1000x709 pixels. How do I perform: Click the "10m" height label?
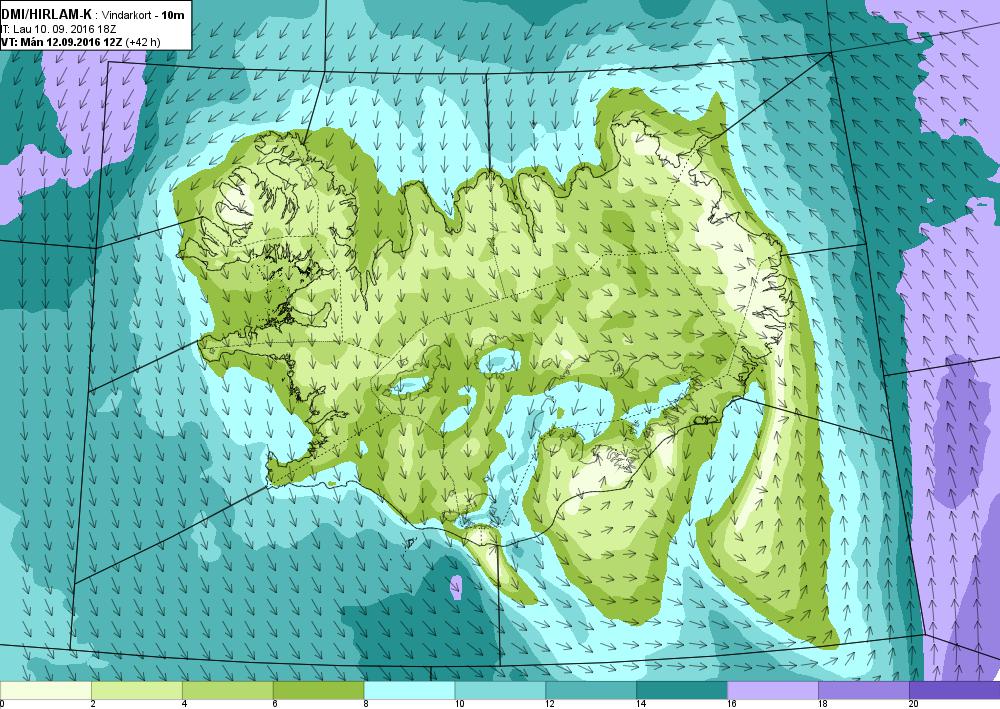(x=173, y=15)
